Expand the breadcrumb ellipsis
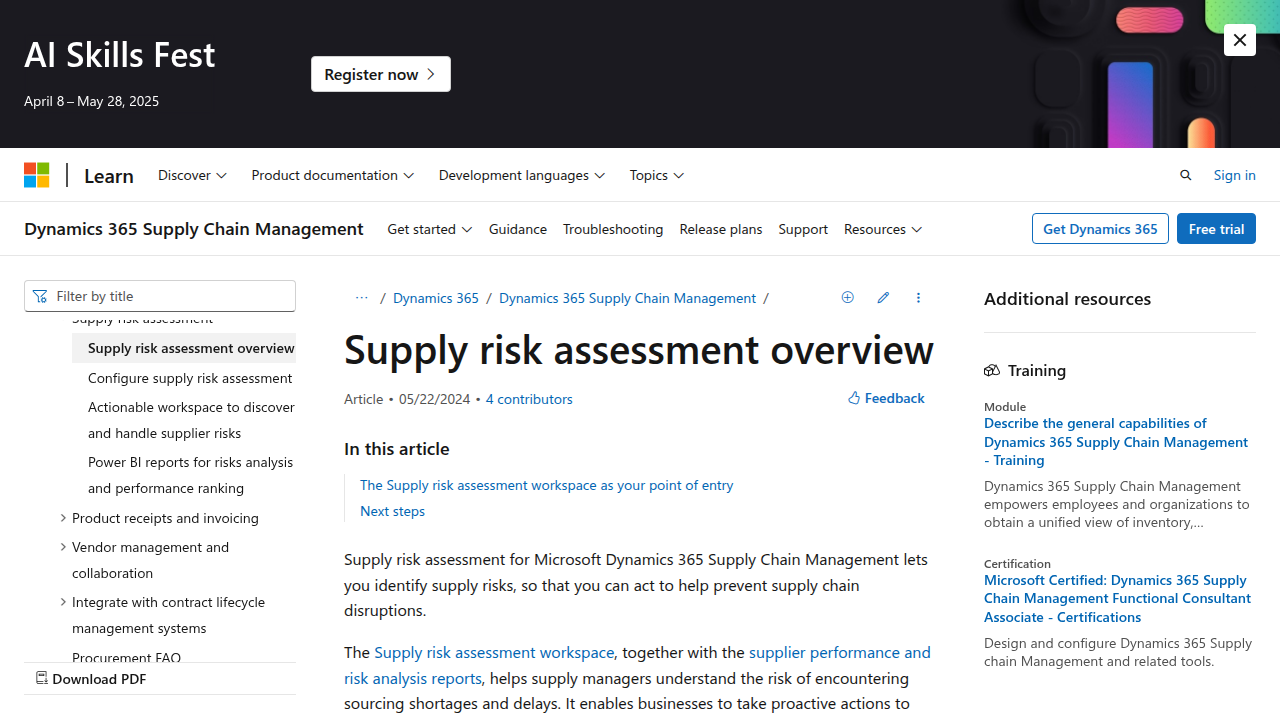 pyautogui.click(x=362, y=298)
